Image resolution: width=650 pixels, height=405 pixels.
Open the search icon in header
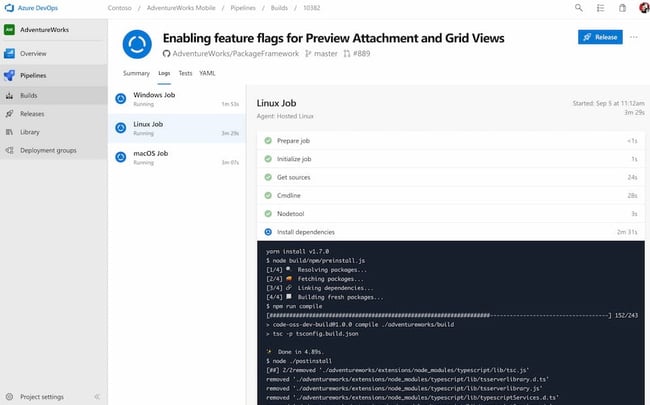coord(579,8)
